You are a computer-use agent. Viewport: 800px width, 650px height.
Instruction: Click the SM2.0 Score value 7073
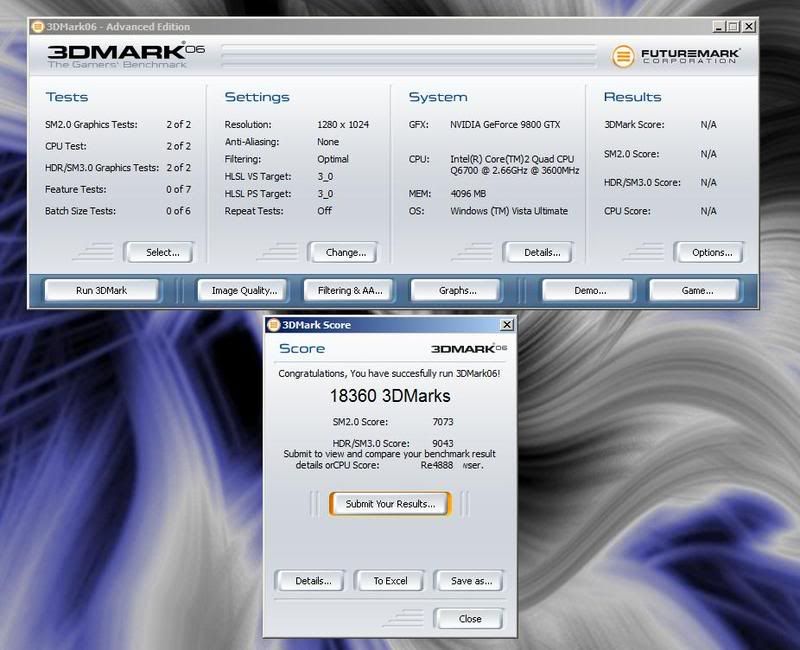(x=442, y=422)
